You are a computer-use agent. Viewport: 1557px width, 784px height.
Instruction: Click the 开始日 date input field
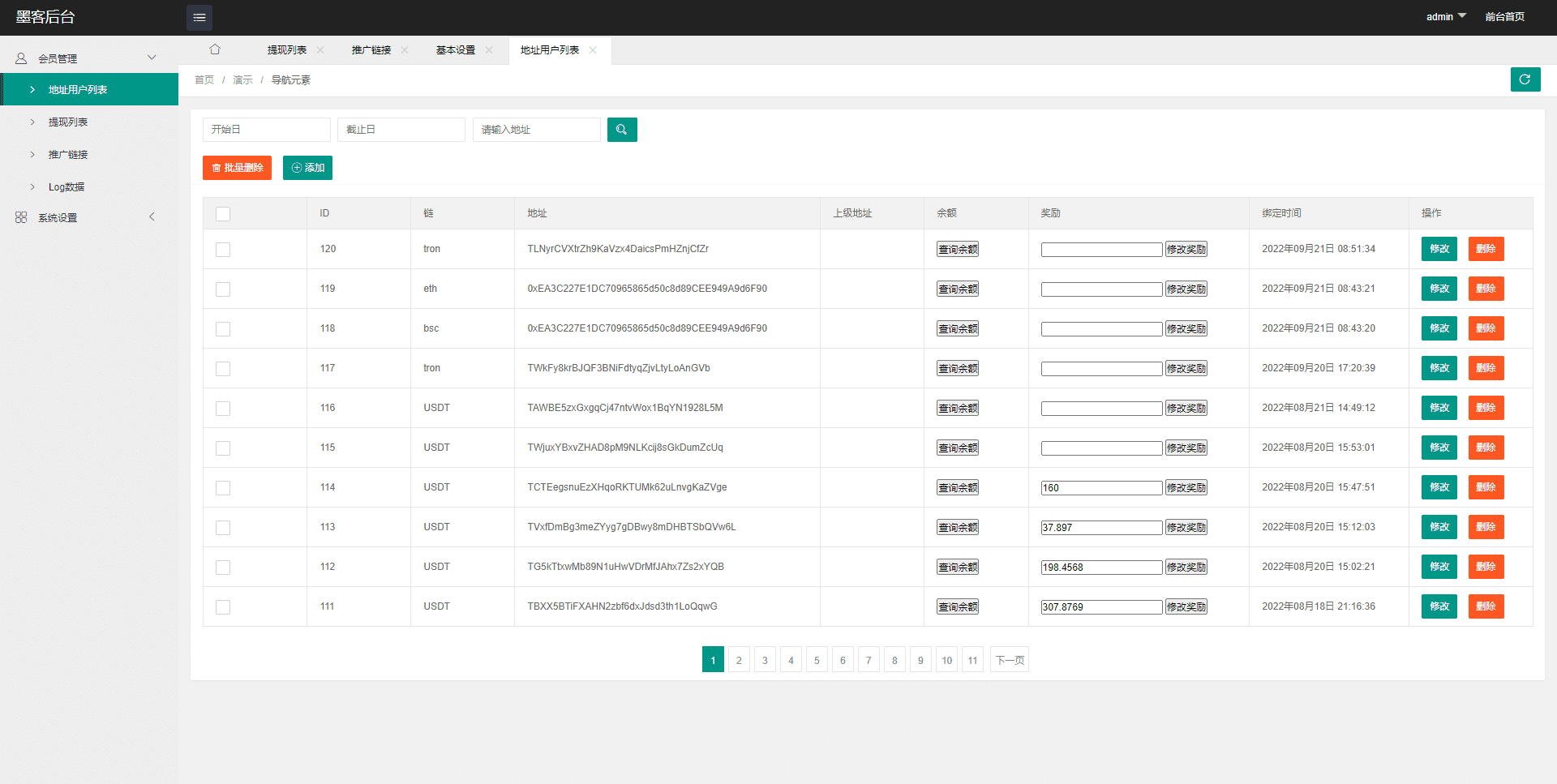click(266, 130)
